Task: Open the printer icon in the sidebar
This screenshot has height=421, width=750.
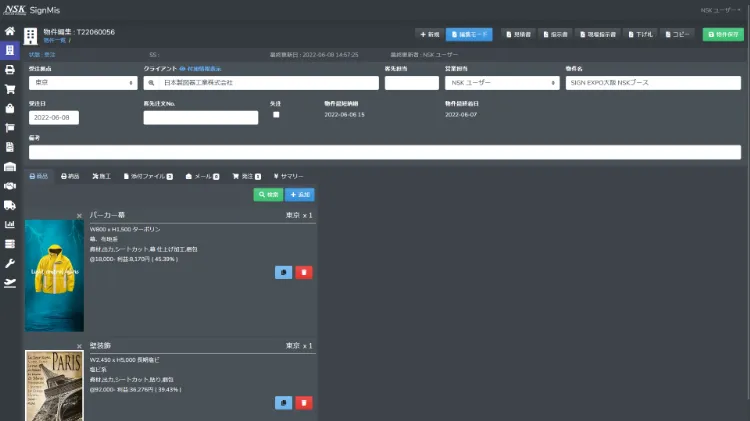Action: [x=10, y=70]
